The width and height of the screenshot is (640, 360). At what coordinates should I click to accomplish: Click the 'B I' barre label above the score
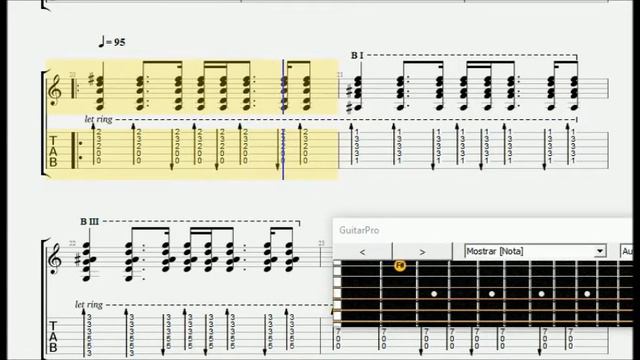(357, 56)
